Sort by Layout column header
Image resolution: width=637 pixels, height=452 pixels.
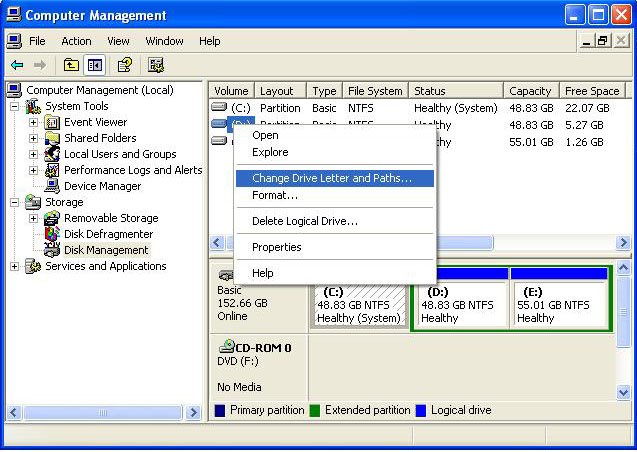pos(280,91)
